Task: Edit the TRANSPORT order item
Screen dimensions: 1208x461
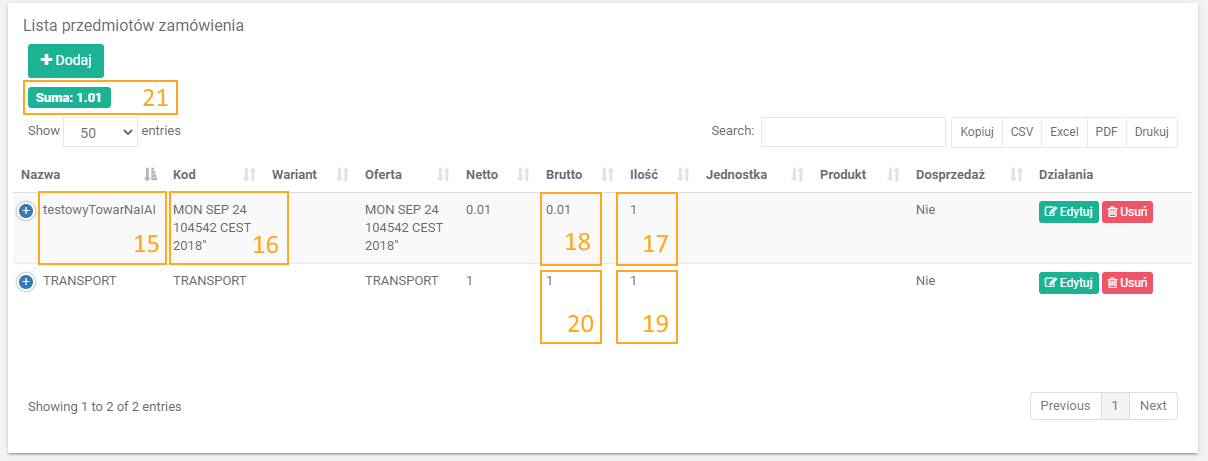Action: click(1068, 282)
